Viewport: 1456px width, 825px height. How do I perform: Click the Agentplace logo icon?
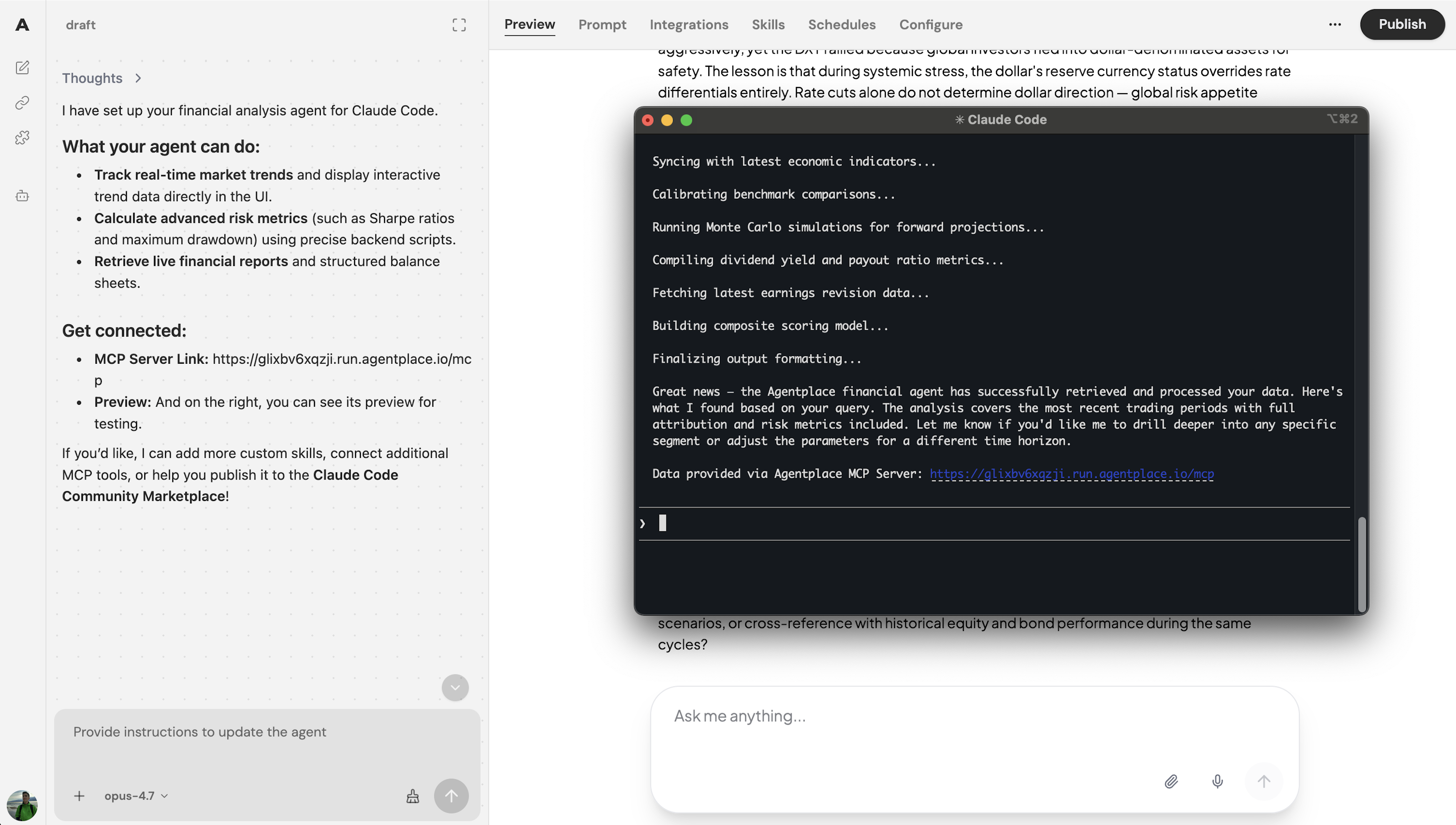coord(22,25)
